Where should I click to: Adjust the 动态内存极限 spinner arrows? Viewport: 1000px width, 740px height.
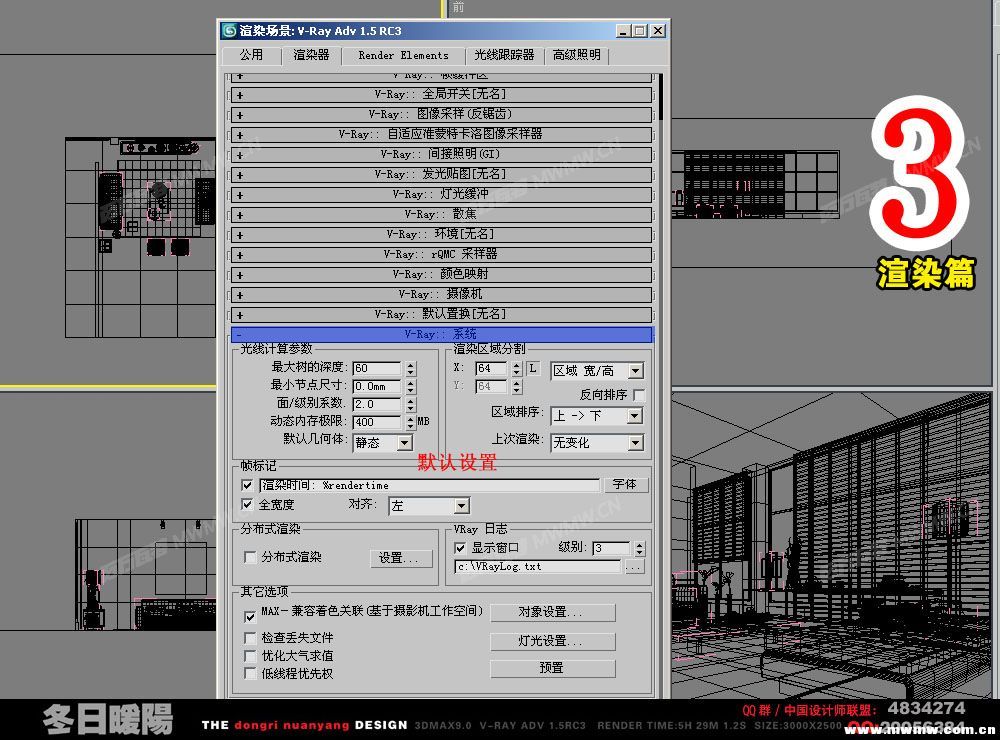click(410, 422)
